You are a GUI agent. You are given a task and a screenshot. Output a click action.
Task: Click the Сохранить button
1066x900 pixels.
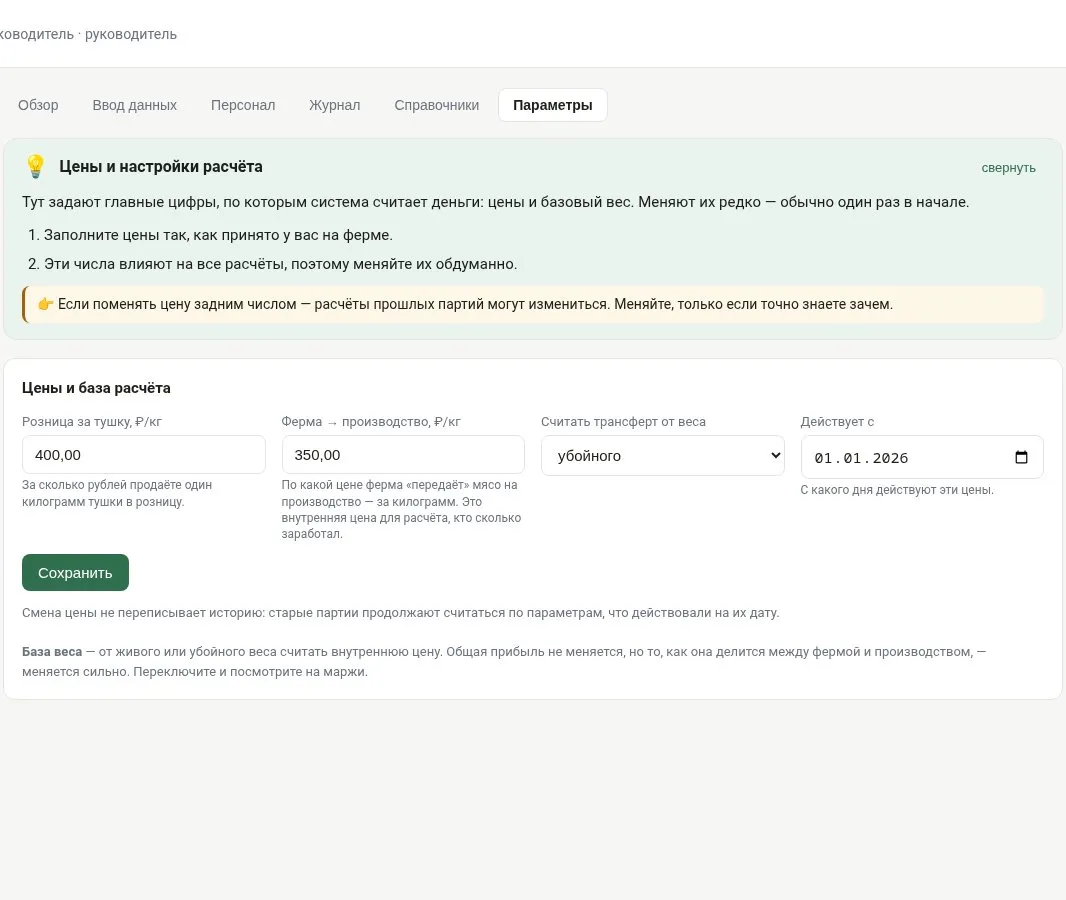[x=75, y=573]
